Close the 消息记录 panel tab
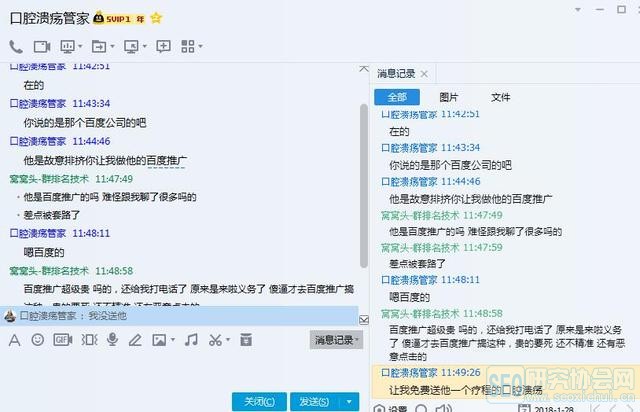This screenshot has width=640, height=412. point(424,74)
